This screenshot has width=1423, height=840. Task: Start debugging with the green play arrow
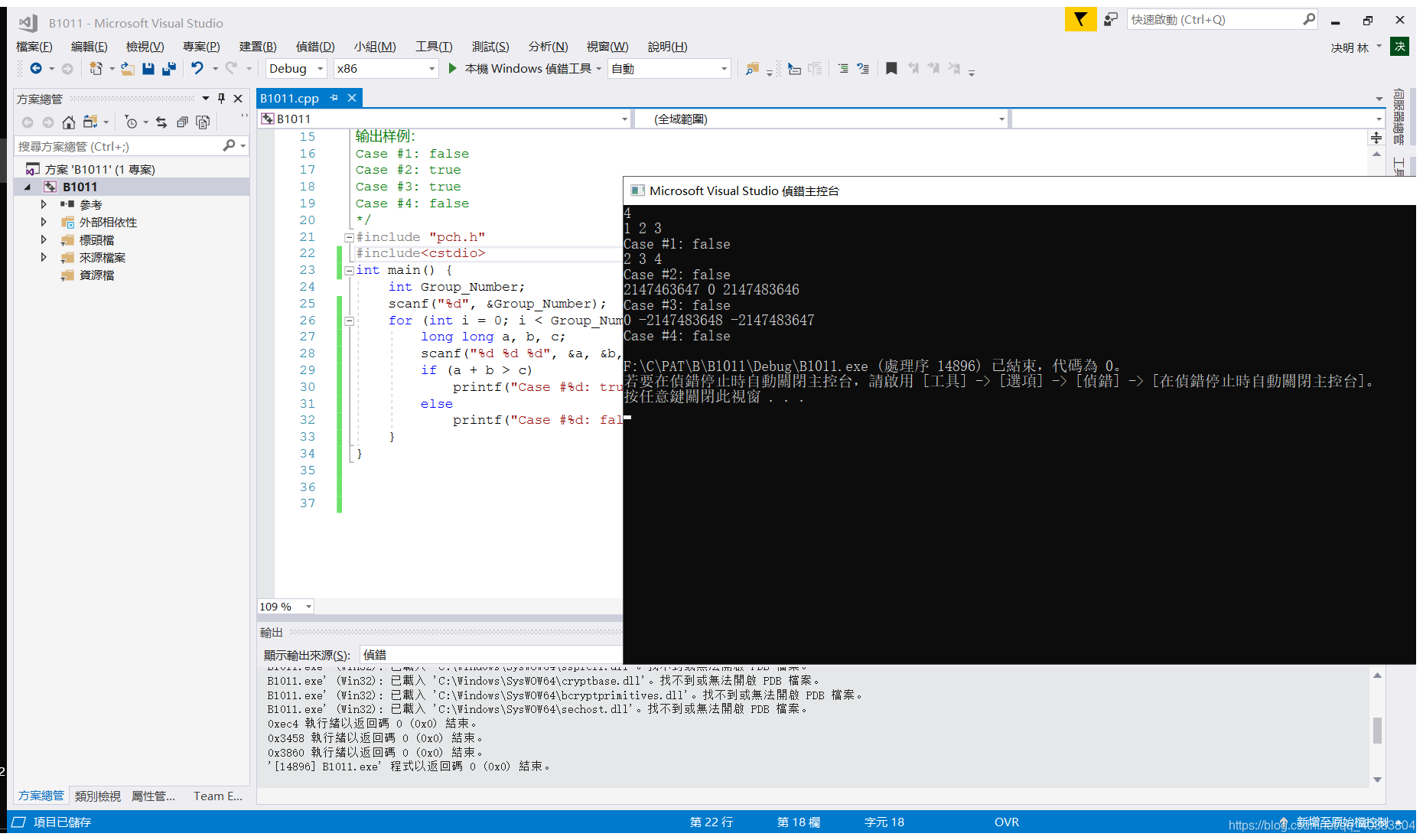point(452,69)
